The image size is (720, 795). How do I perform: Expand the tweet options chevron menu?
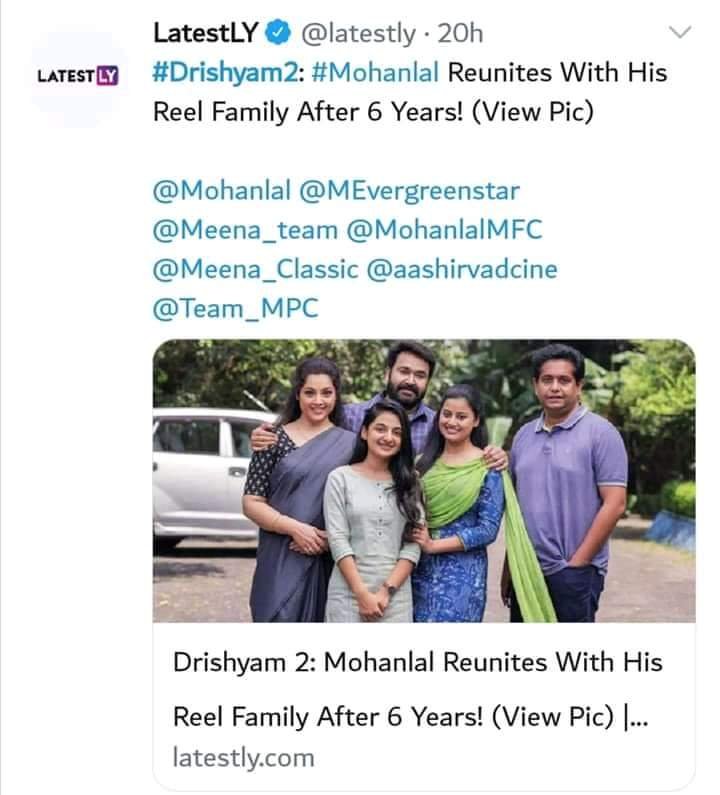[680, 33]
